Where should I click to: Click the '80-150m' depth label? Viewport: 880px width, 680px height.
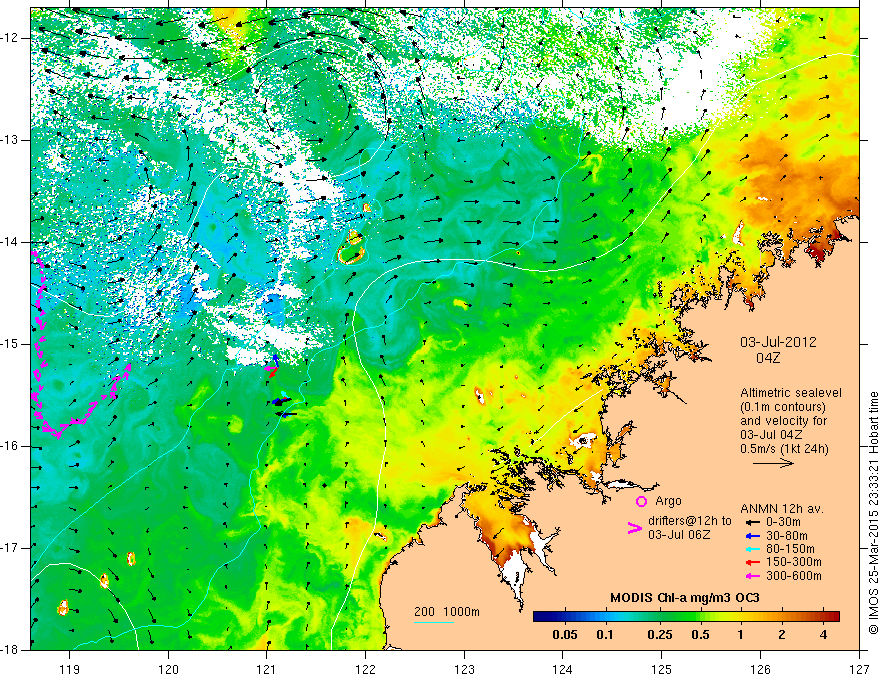790,549
